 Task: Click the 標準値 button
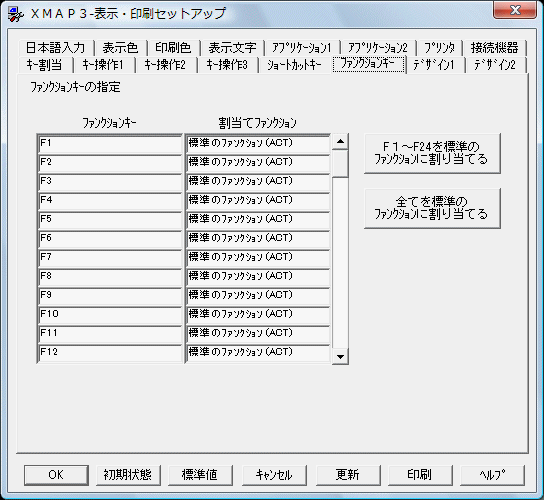(x=200, y=475)
